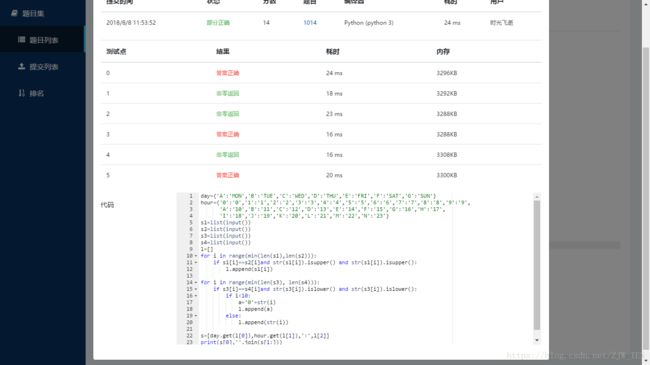Click memory value 3300KB
The image size is (650, 365).
[446, 175]
